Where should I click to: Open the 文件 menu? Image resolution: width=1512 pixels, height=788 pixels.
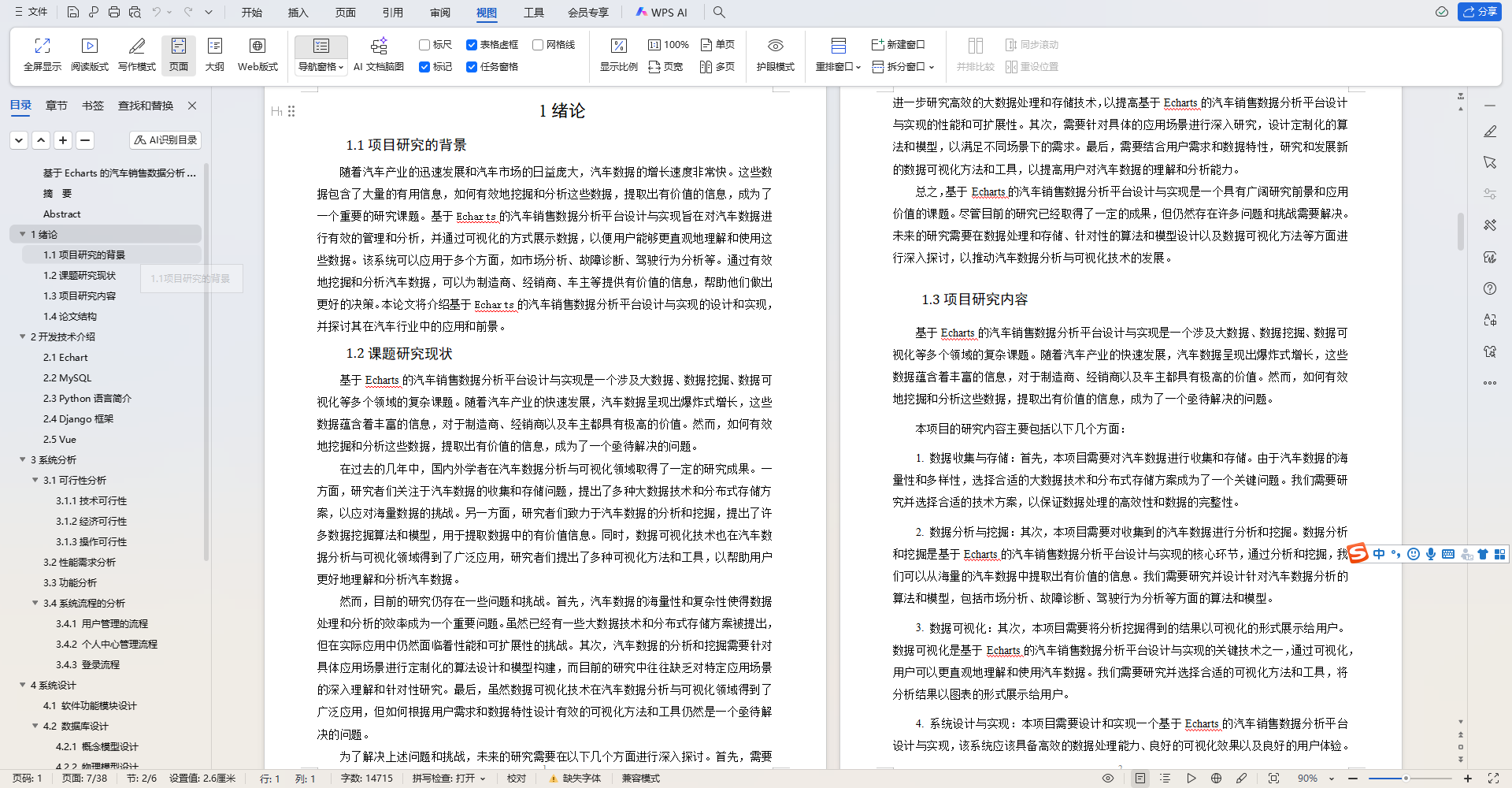(x=31, y=12)
